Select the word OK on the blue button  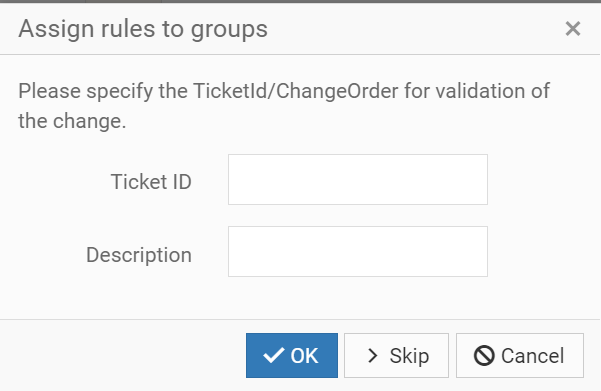pos(304,356)
